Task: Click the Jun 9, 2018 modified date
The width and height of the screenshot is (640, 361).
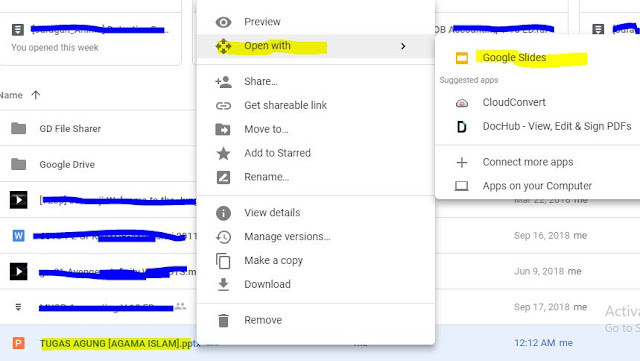Action: point(539,272)
